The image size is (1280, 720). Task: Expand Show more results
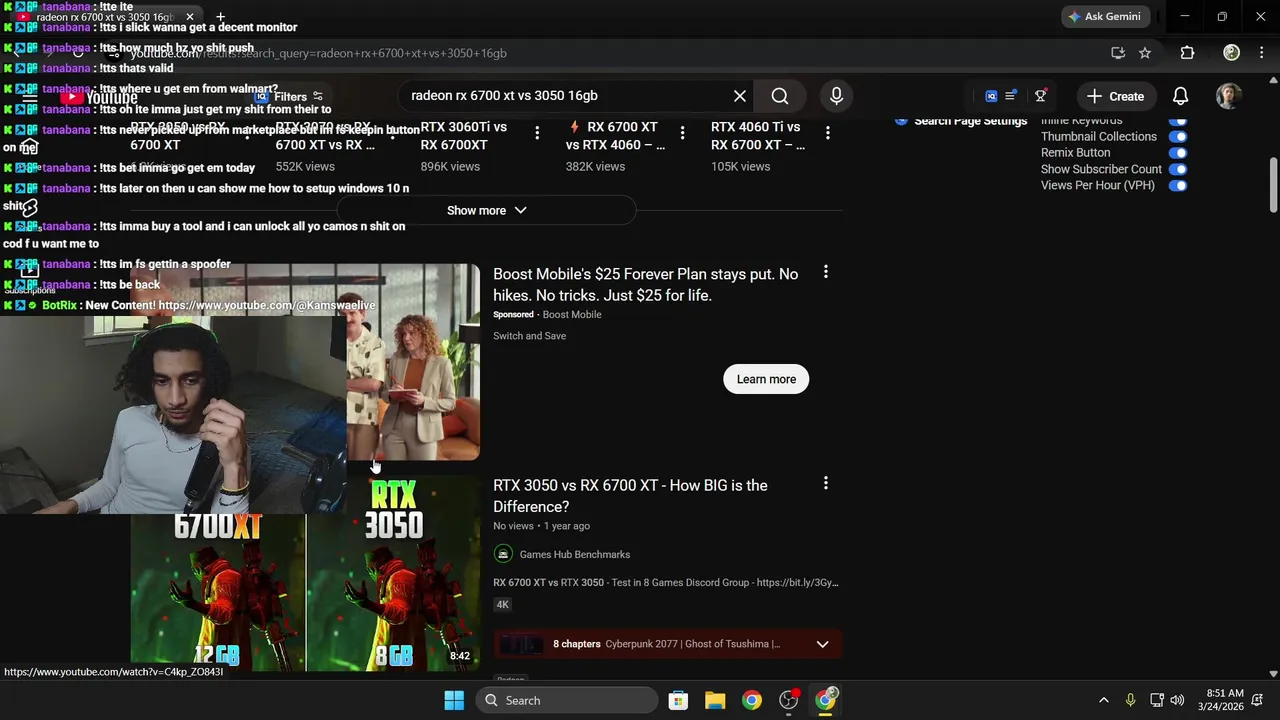[486, 211]
